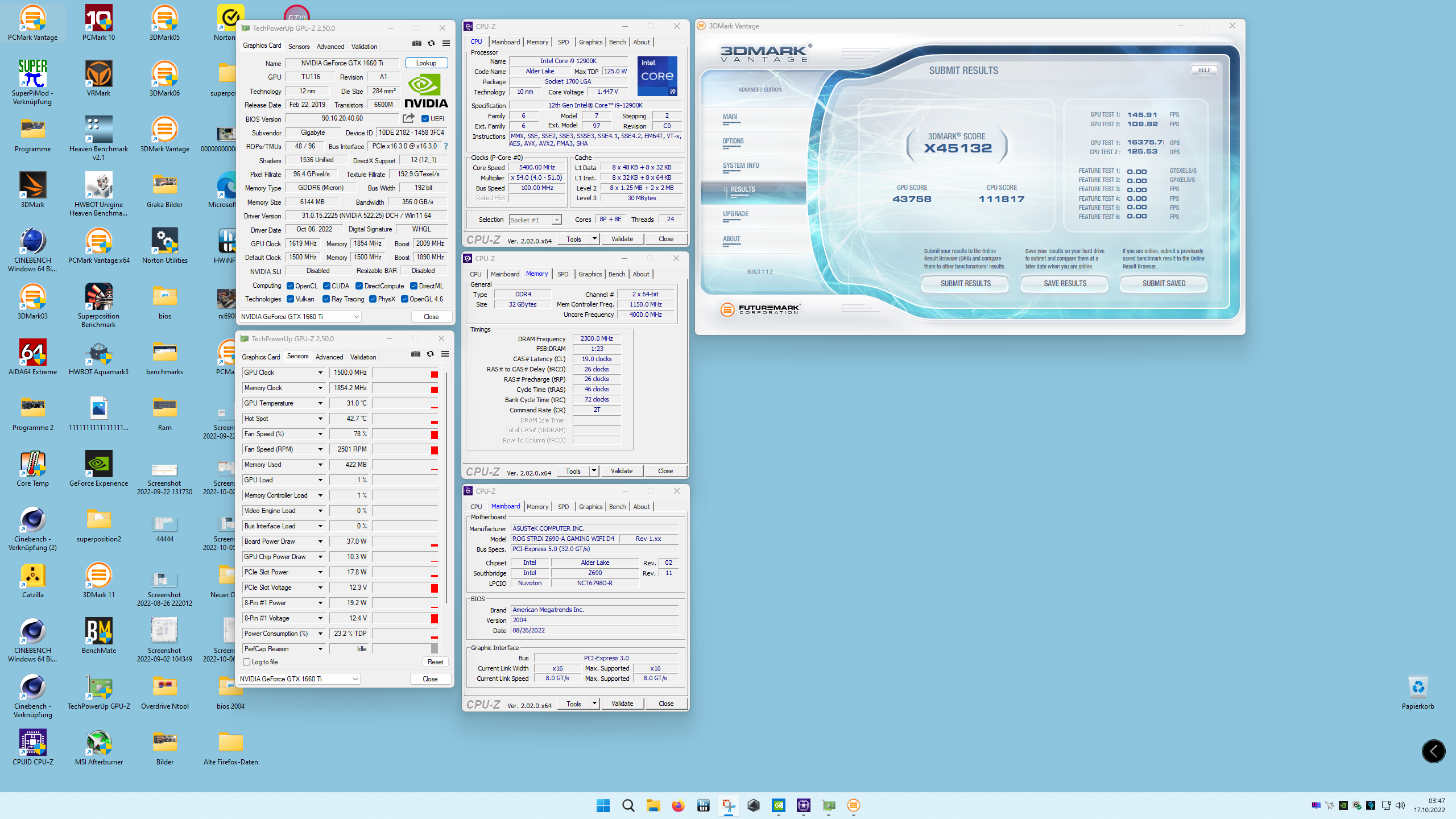
Task: Open CPUID CPU-Z desktop icon
Action: 33,748
